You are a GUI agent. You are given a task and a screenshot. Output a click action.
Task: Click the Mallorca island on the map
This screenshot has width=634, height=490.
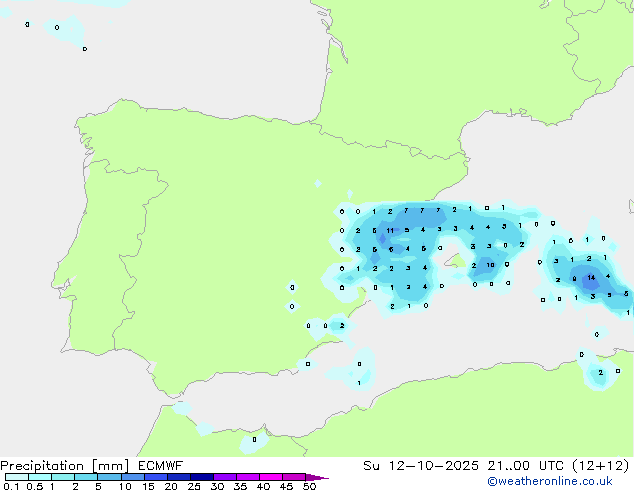456,261
